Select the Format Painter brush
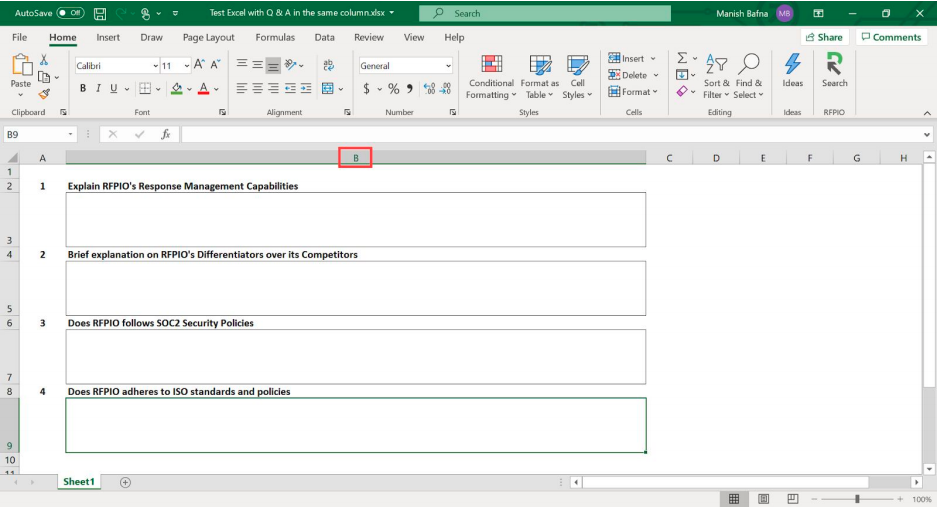 coord(44,94)
